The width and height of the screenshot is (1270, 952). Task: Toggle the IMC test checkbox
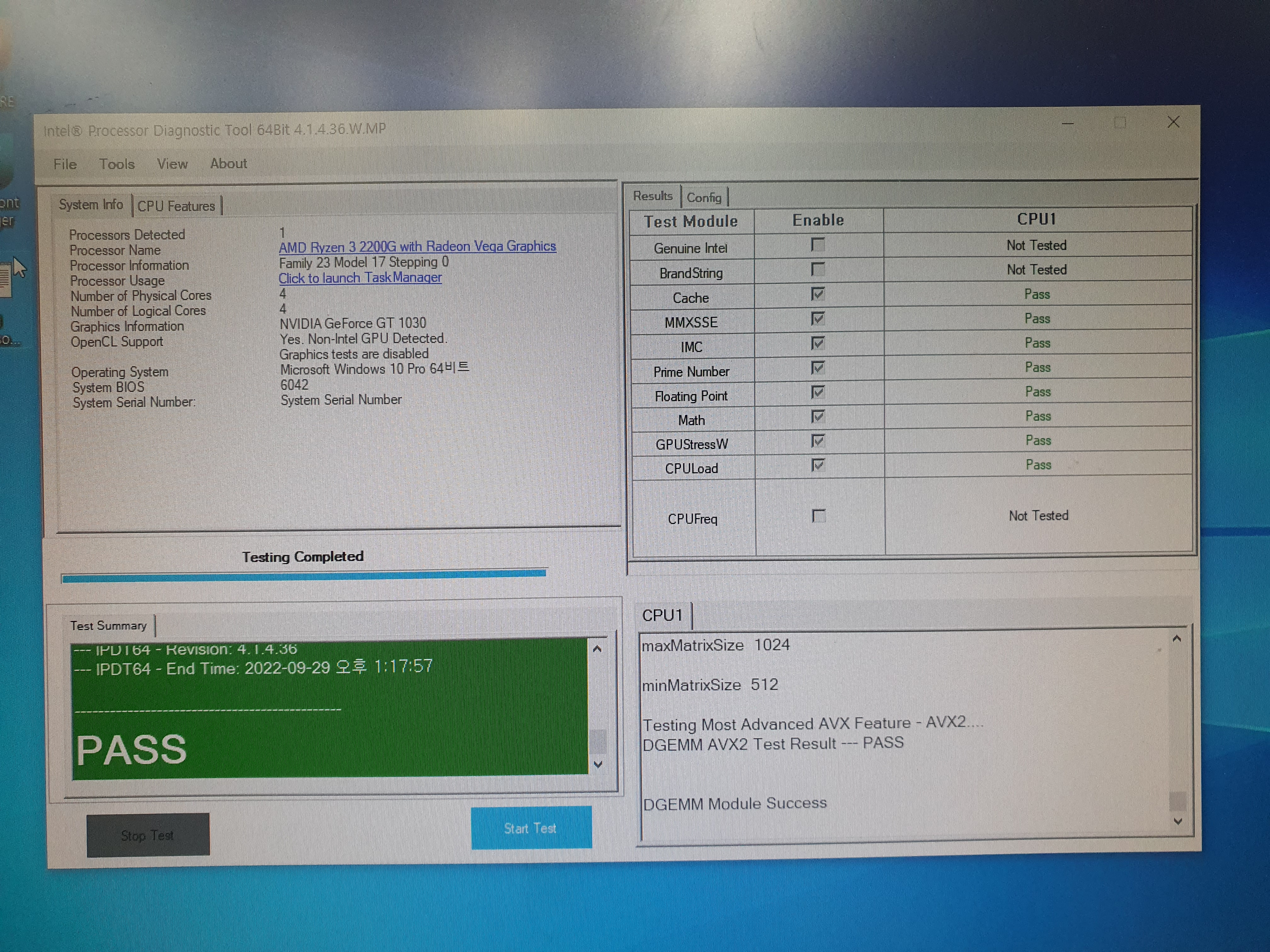pos(818,343)
